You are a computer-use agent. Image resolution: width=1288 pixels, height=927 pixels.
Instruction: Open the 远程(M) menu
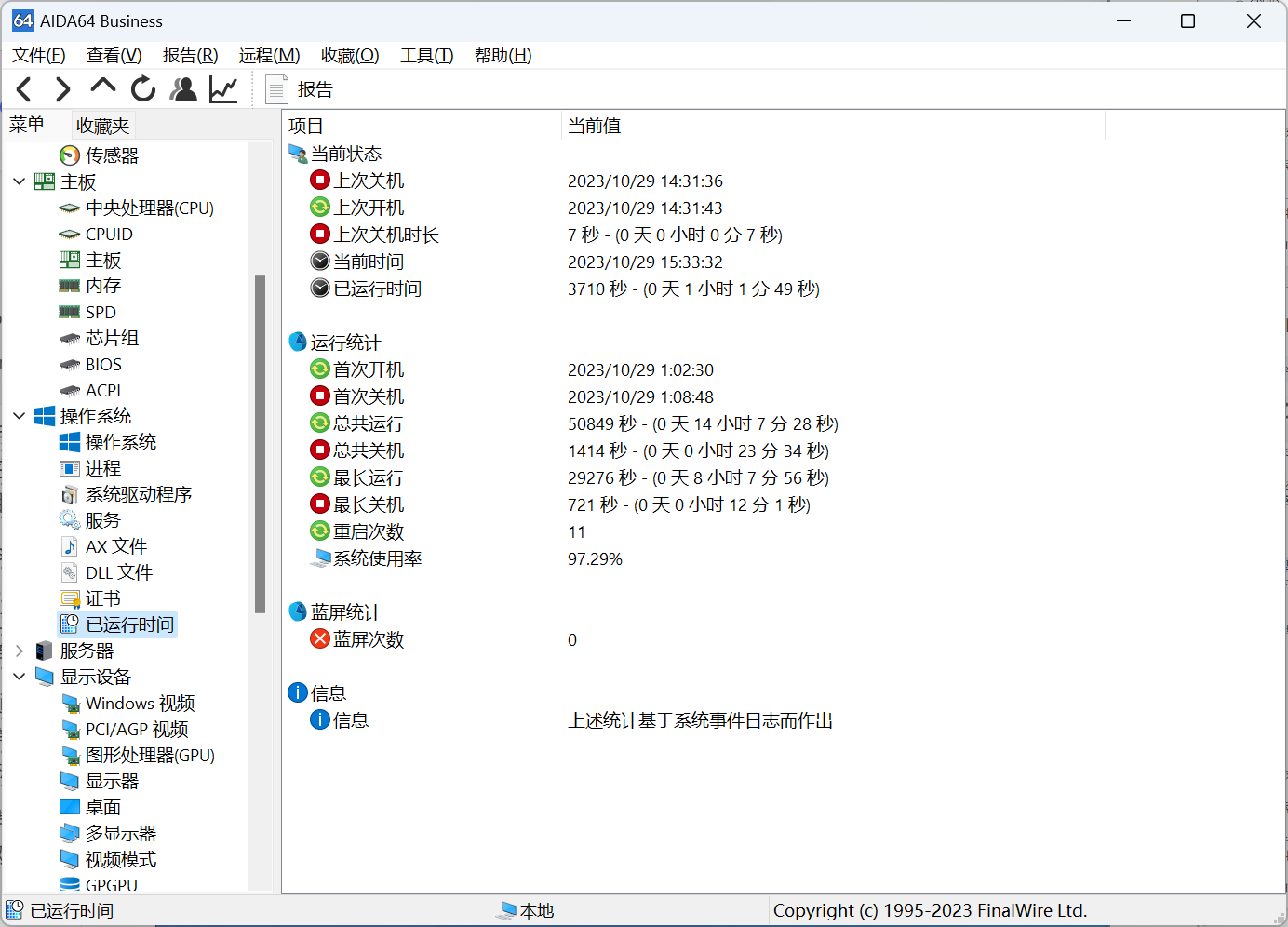click(270, 56)
